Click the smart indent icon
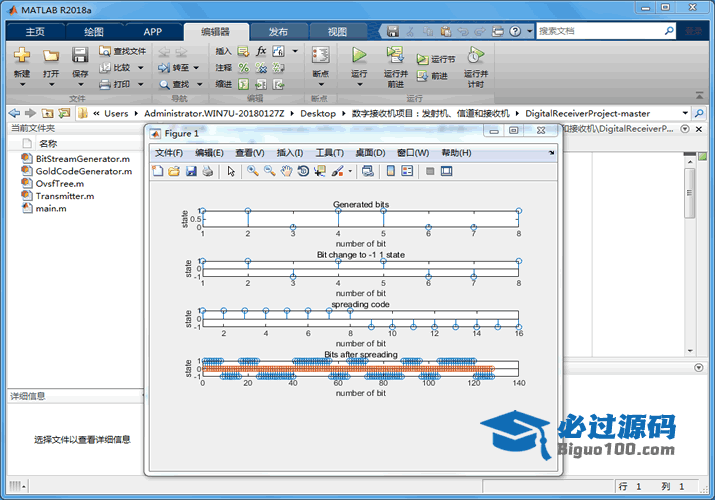This screenshot has height=500, width=715. coord(244,84)
